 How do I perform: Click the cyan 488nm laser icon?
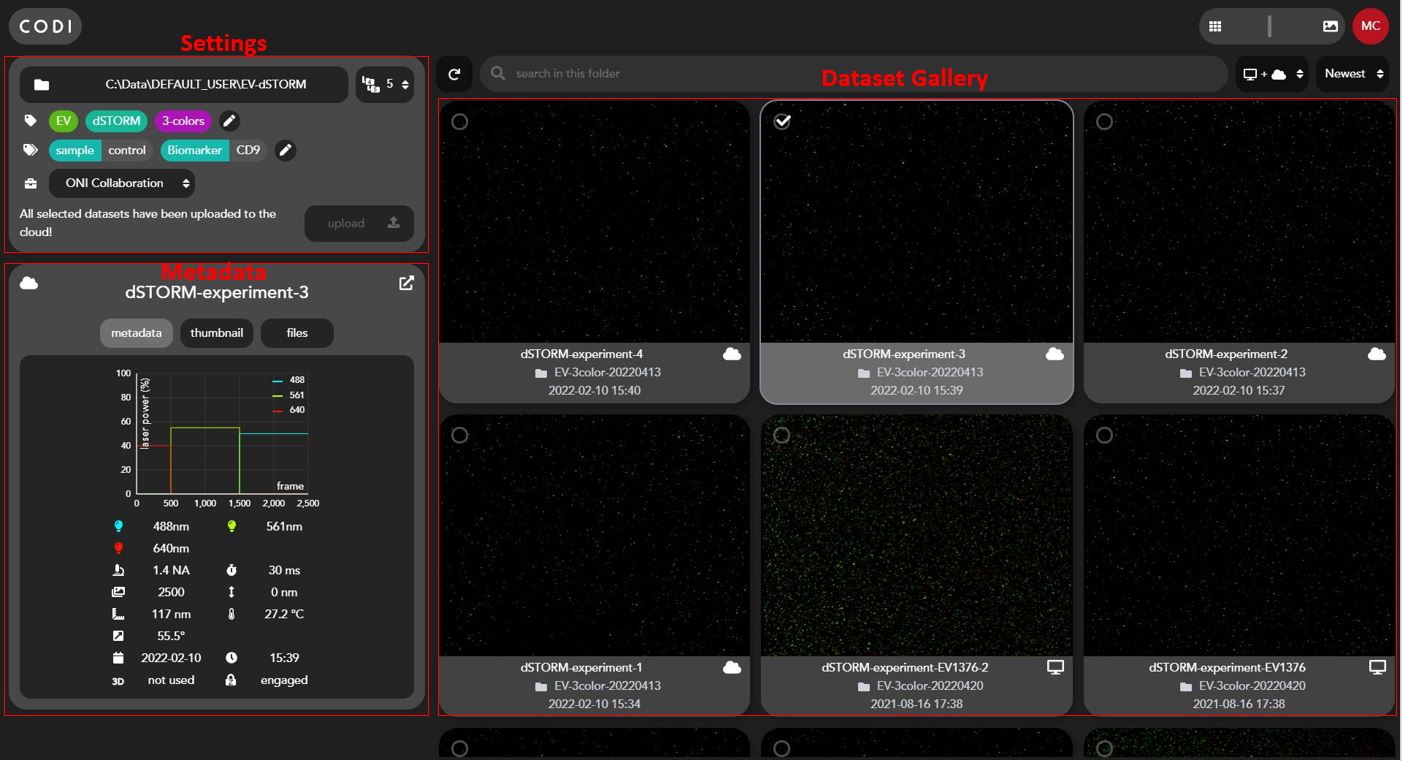click(119, 527)
